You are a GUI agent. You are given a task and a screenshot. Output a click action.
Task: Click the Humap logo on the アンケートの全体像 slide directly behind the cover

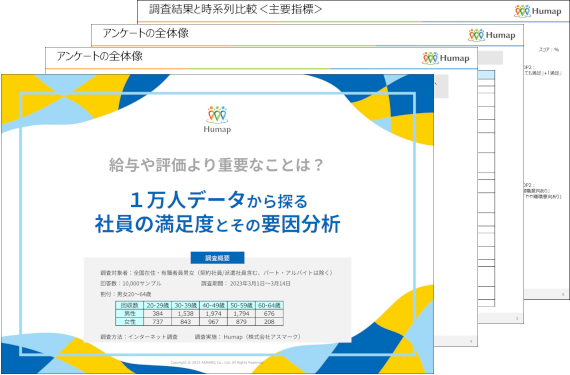tap(446, 58)
